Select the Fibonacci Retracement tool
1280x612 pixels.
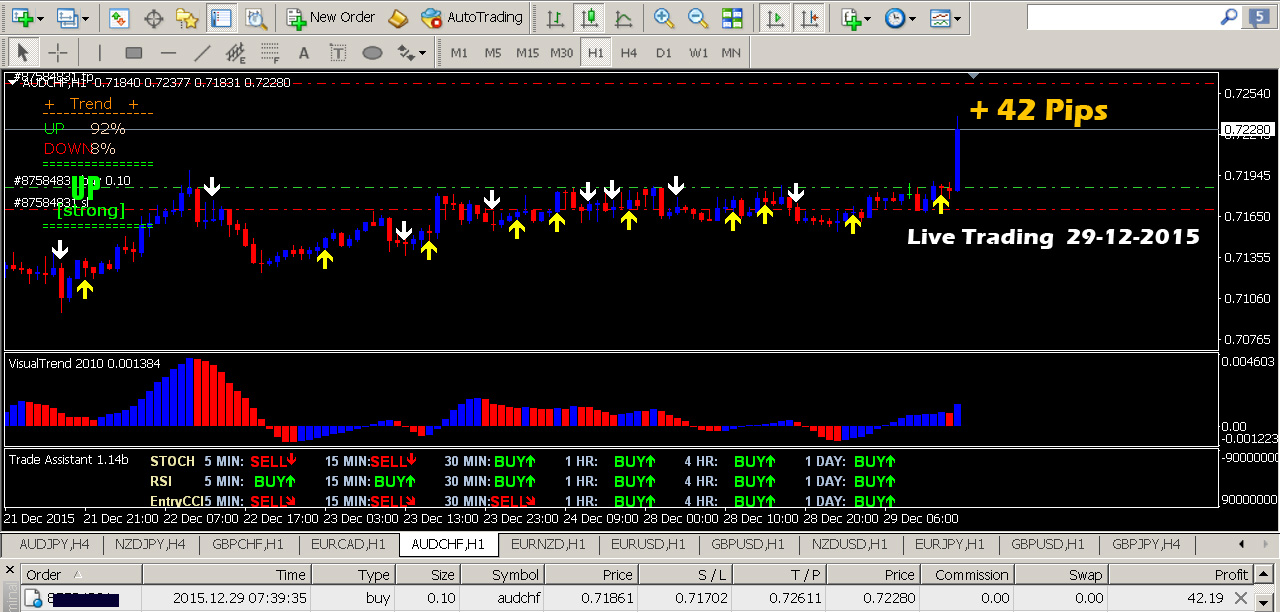pos(271,52)
